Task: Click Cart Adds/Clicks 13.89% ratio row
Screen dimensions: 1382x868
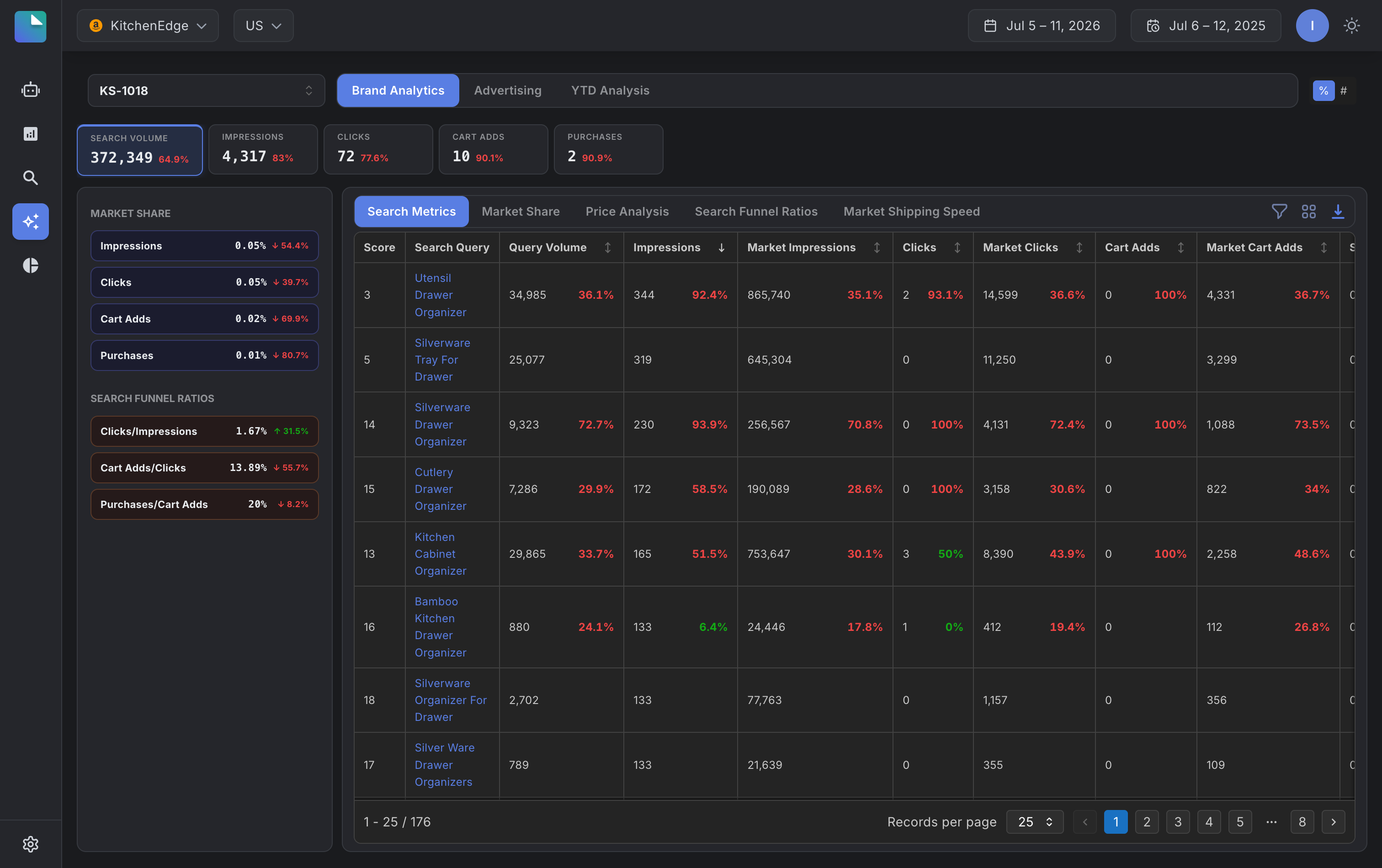Action: [x=204, y=467]
